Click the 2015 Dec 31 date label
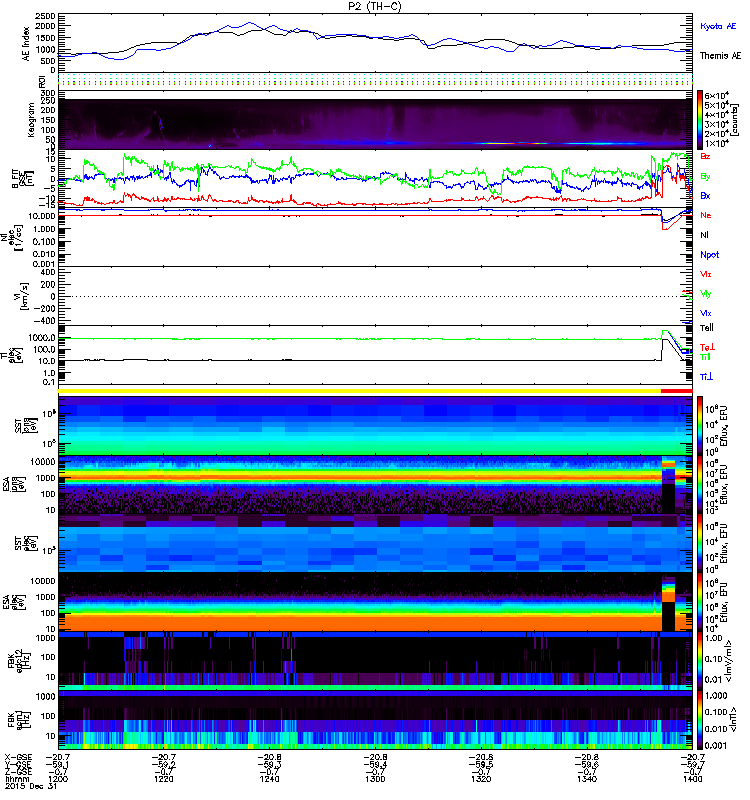Screen dimensions: 750x800 [x=31, y=786]
